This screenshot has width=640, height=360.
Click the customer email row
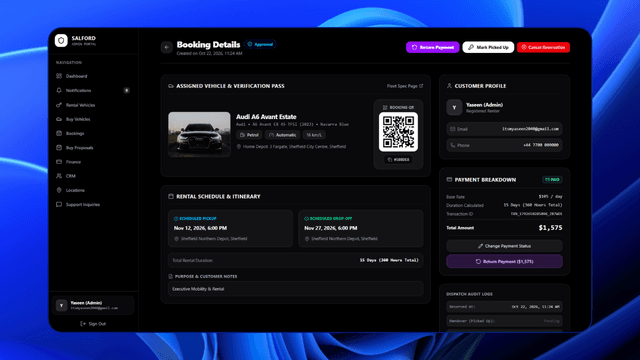[504, 129]
